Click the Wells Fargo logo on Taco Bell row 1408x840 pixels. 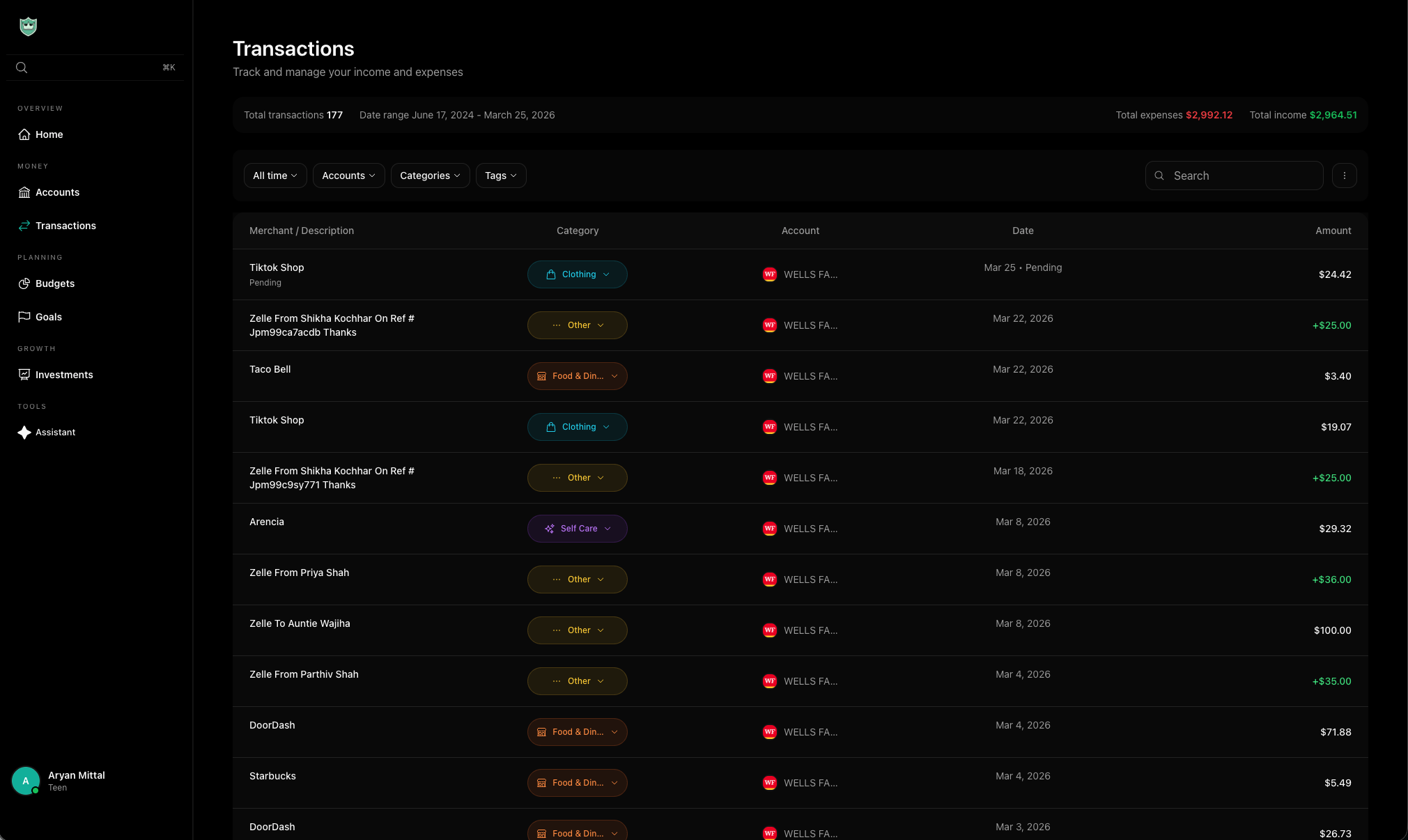tap(769, 376)
